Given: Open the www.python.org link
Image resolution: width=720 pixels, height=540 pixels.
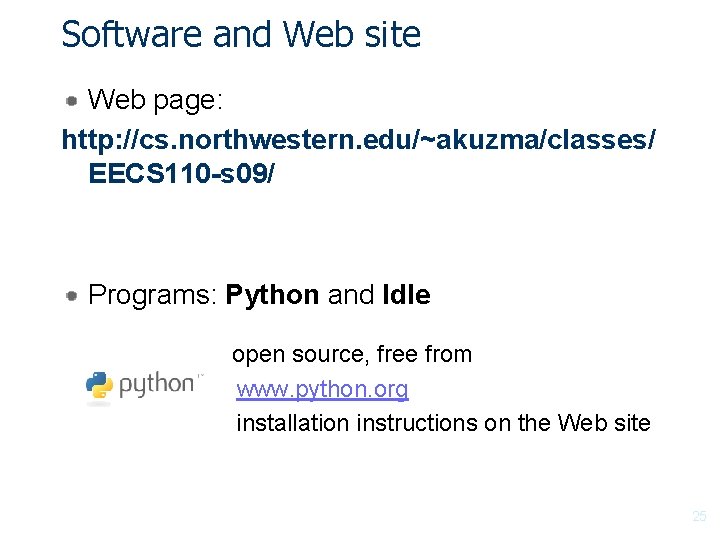Looking at the screenshot, I should pyautogui.click(x=322, y=389).
